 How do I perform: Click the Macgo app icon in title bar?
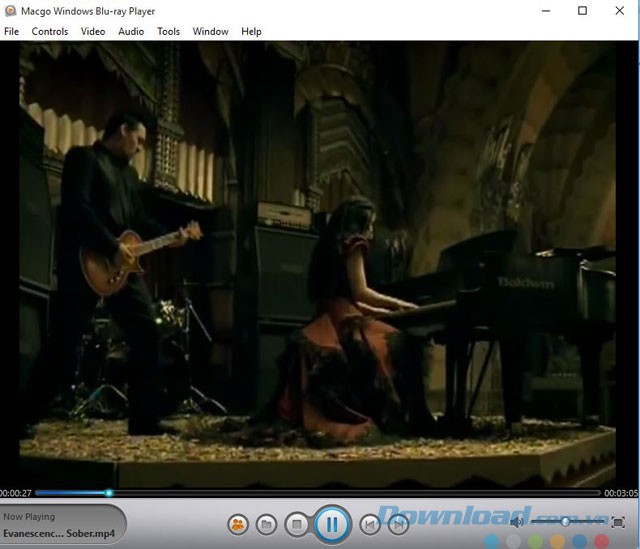pos(10,11)
